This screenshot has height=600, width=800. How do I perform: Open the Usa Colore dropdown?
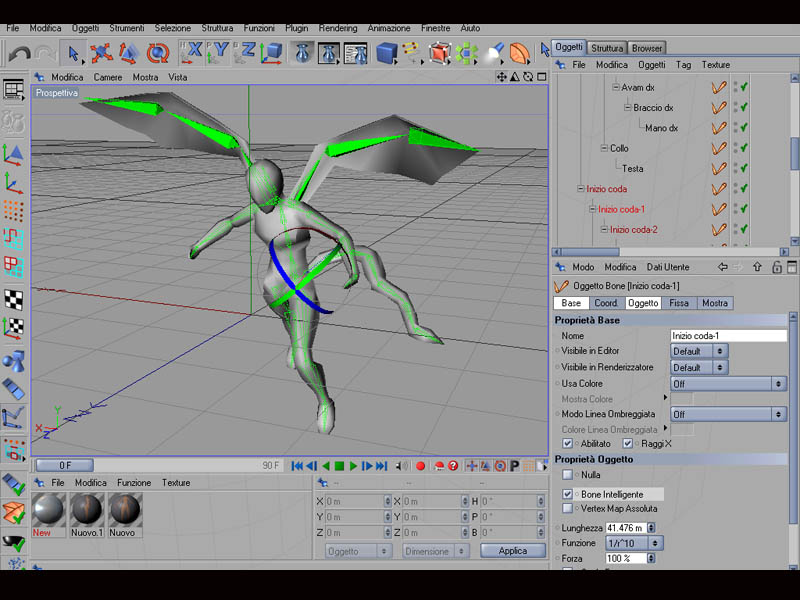click(728, 383)
